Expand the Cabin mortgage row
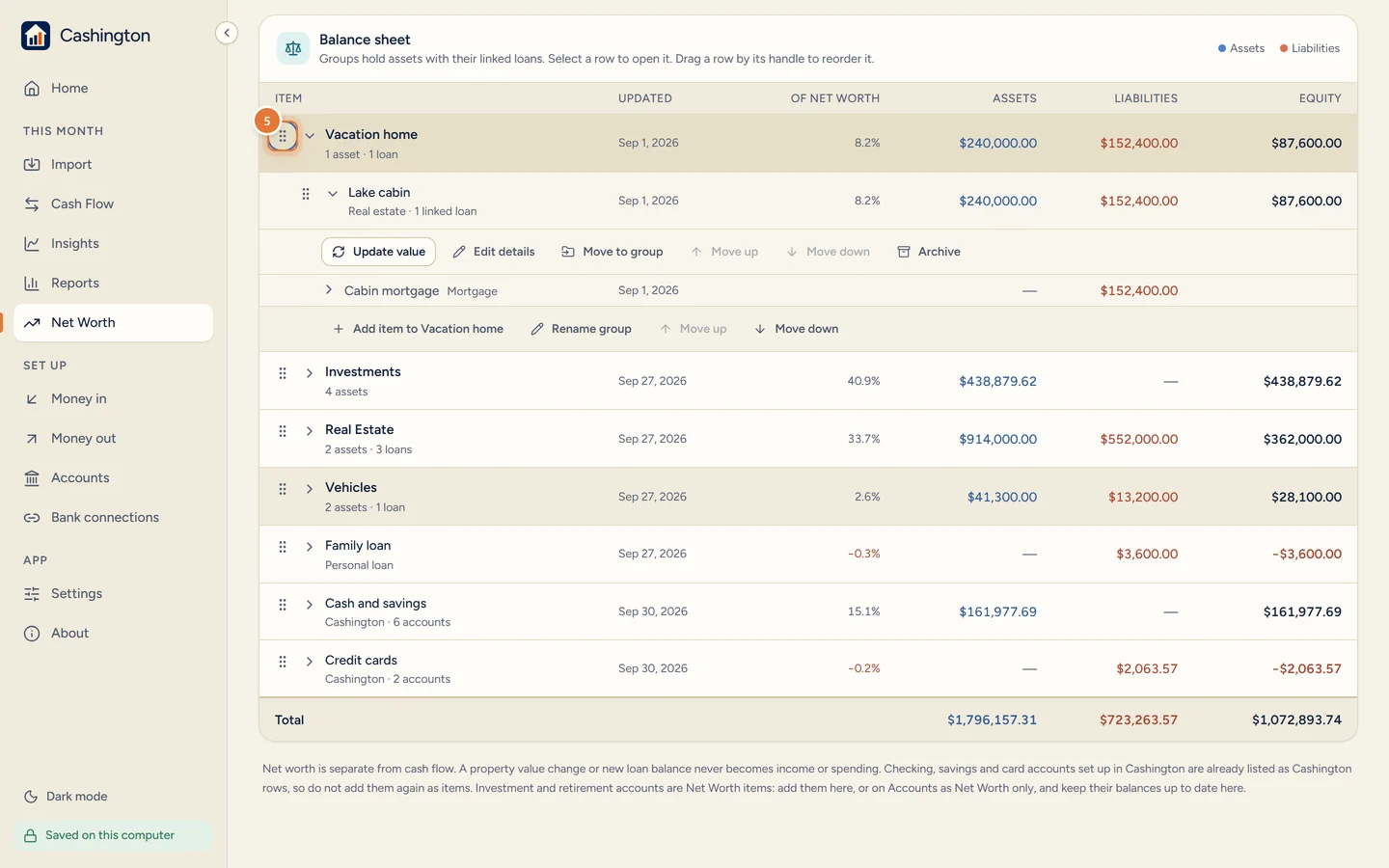Screen dimensions: 1389x868 pyautogui.click(x=329, y=290)
